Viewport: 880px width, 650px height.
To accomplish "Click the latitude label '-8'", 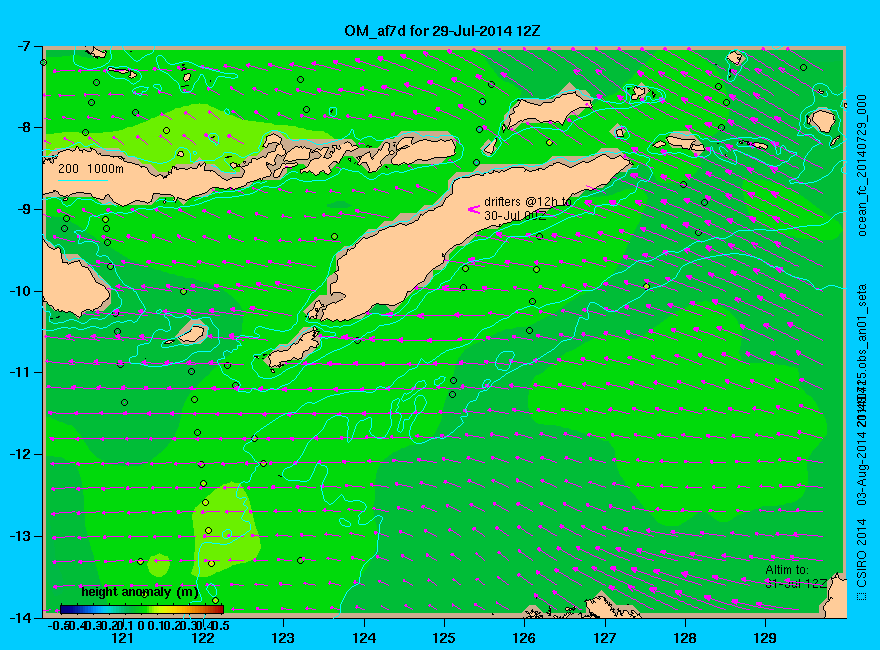I will 22,127.
